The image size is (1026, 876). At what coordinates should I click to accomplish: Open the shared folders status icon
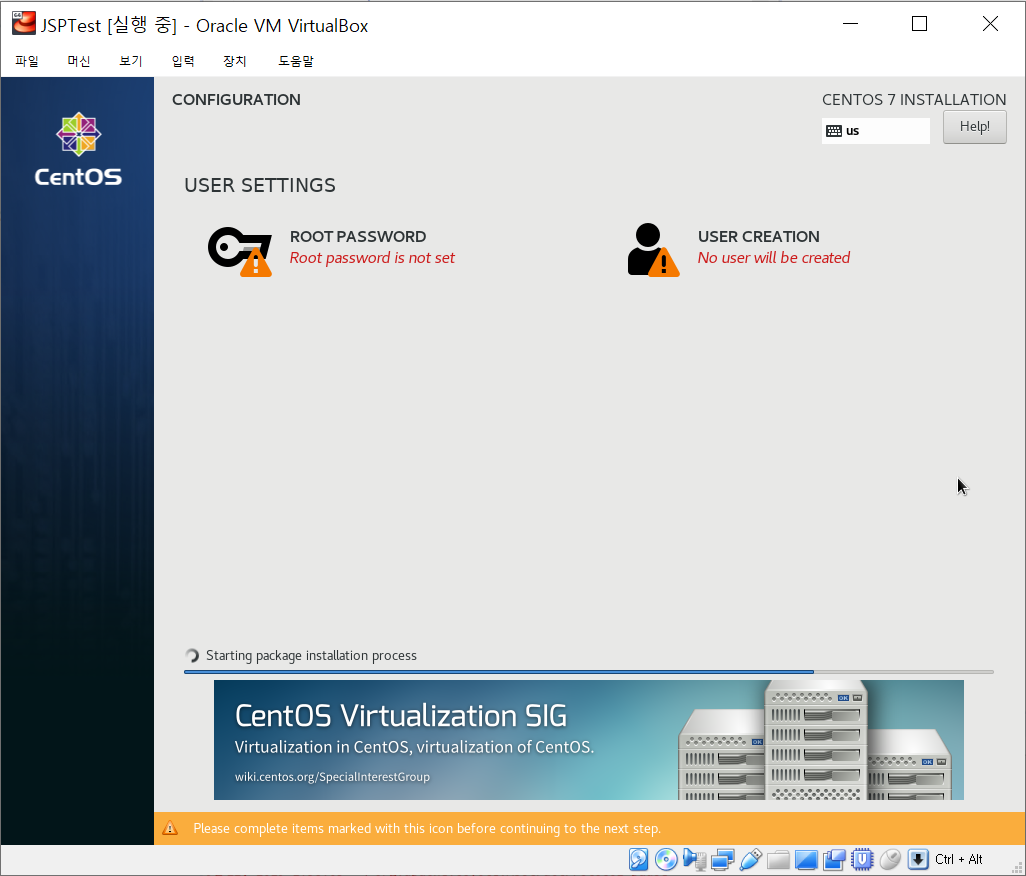pos(778,859)
